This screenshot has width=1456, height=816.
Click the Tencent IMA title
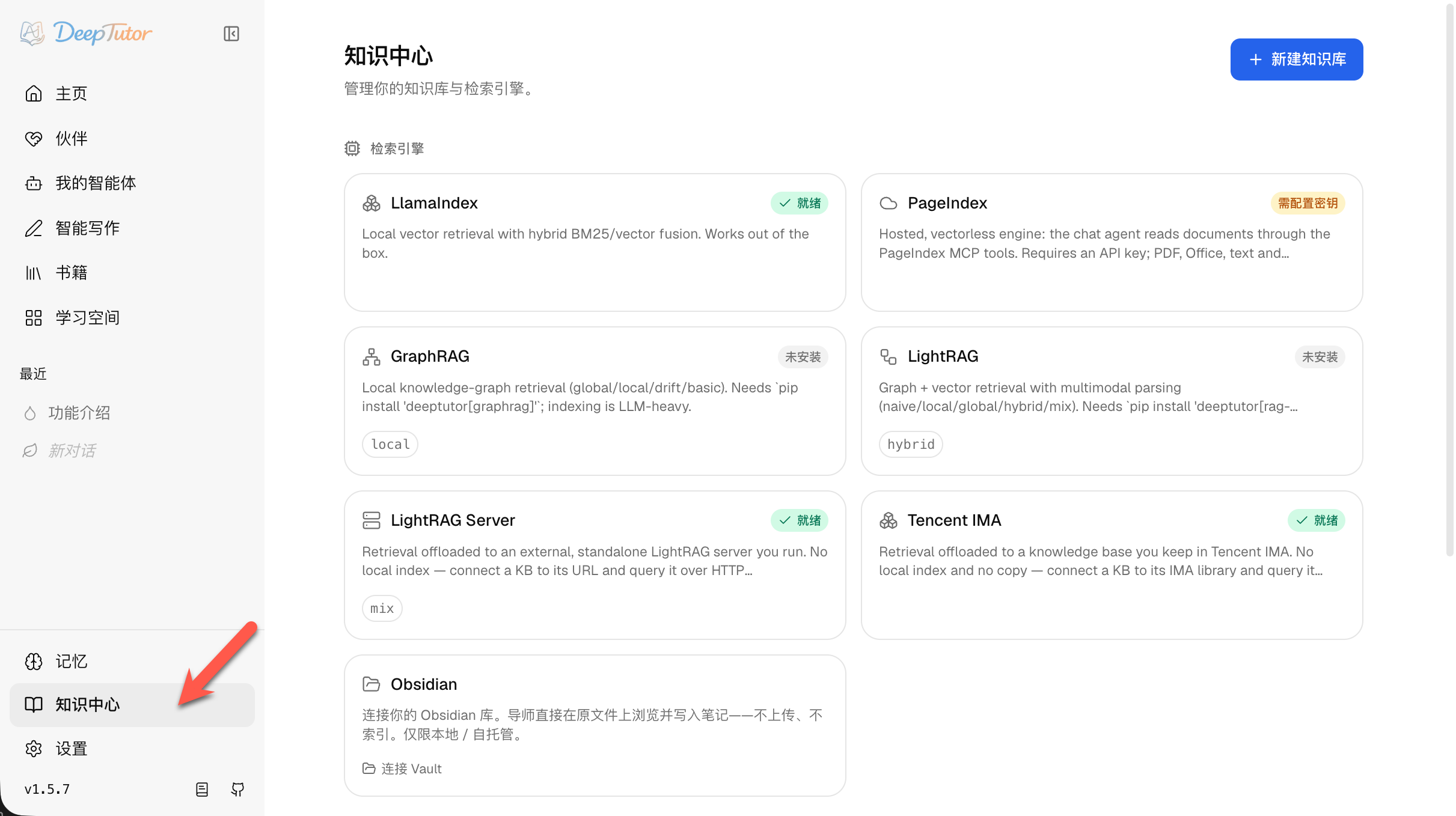coord(955,520)
